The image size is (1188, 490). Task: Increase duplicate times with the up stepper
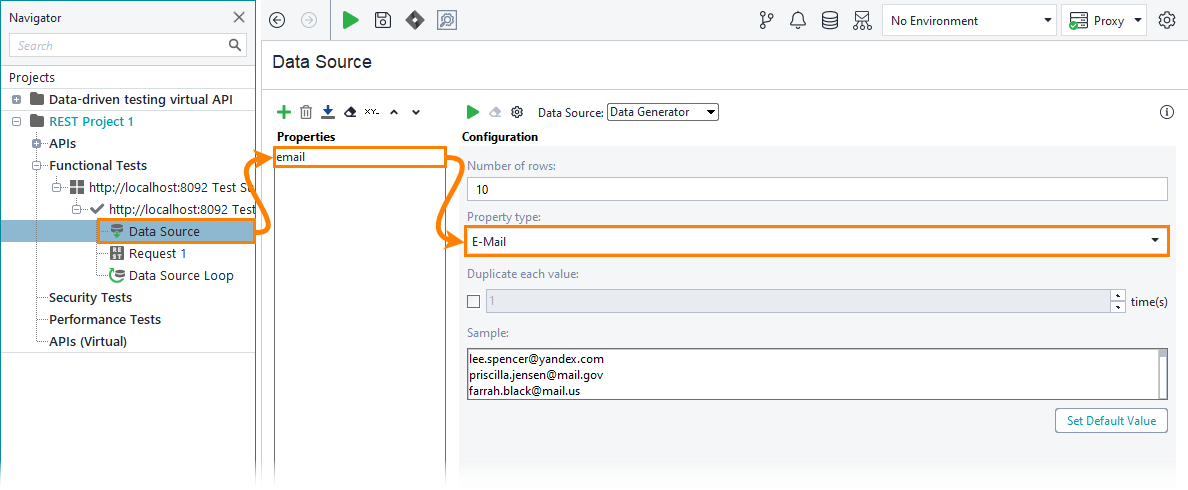click(1118, 295)
